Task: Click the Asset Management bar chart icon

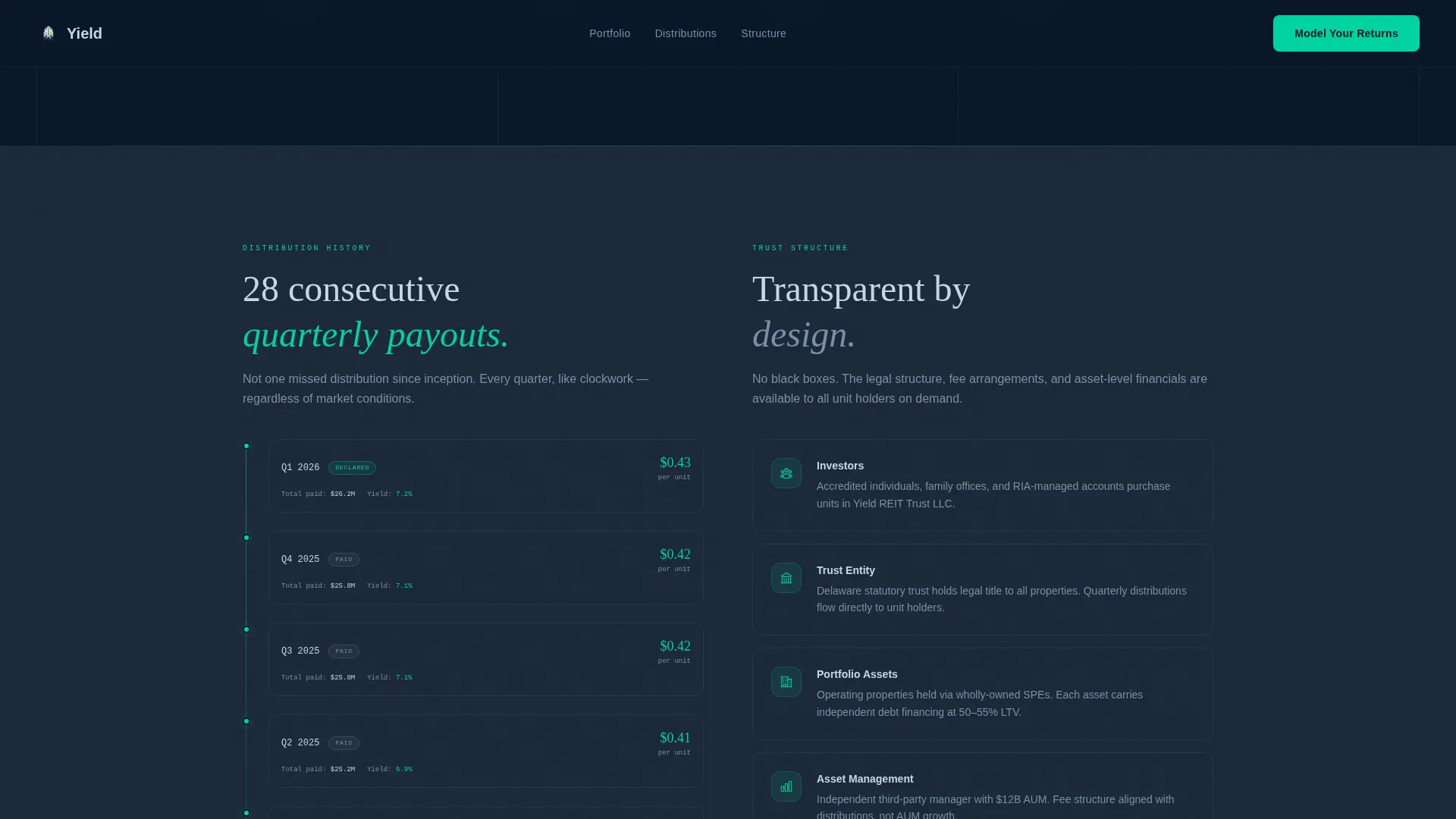Action: click(x=786, y=786)
